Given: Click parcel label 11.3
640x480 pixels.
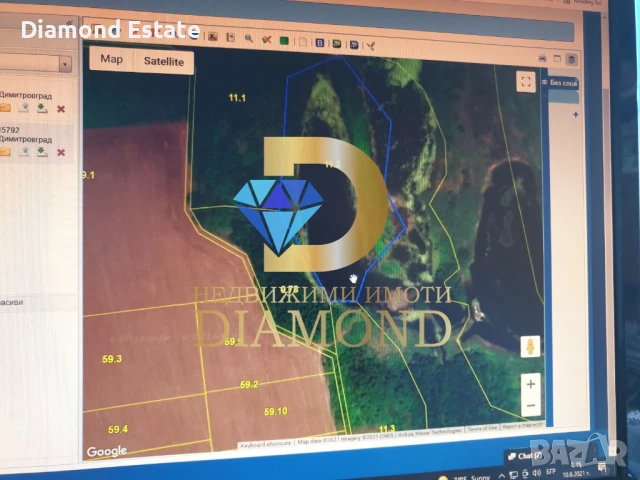Looking at the screenshot, I should click(x=387, y=429).
